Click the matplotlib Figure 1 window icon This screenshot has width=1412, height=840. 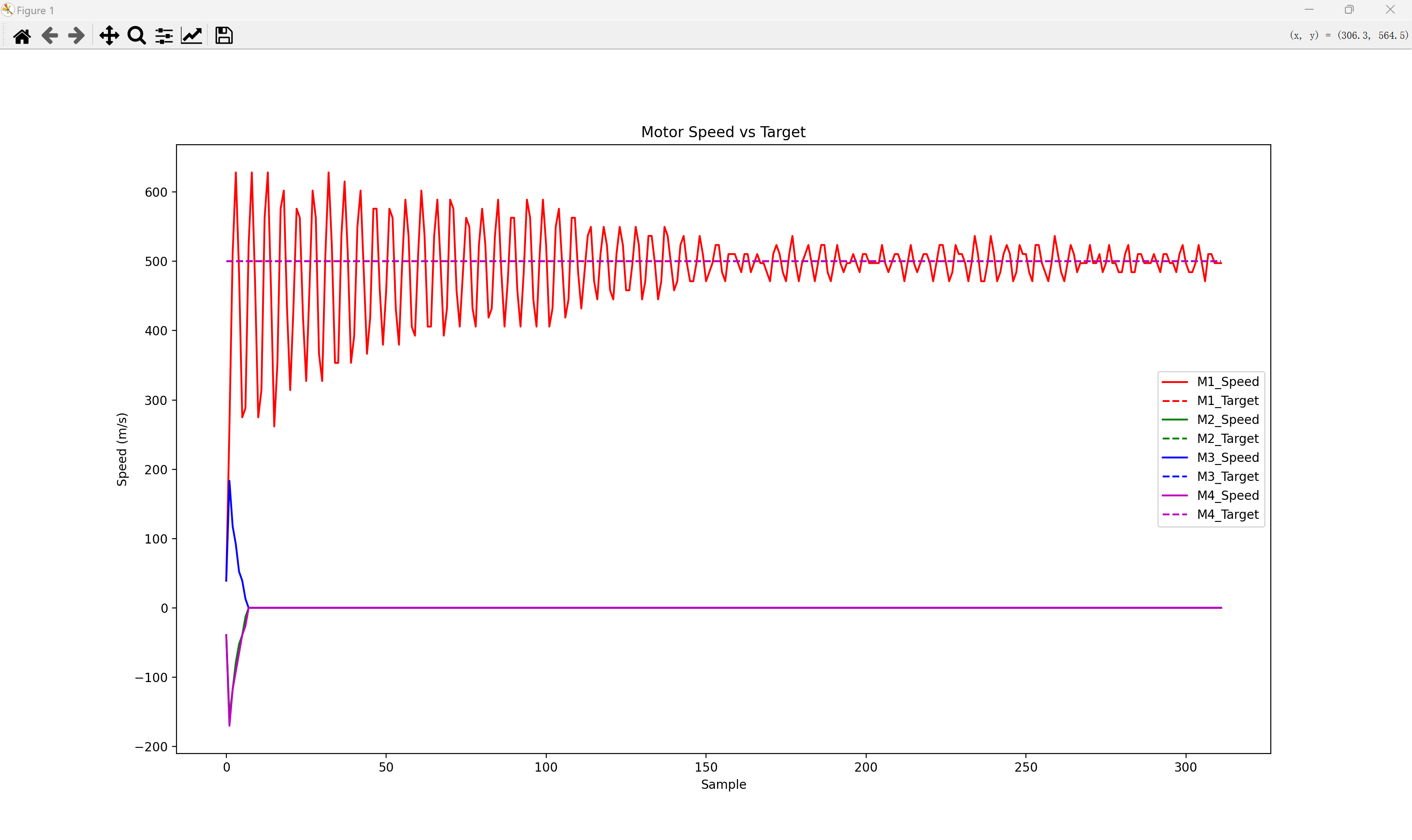(8, 10)
